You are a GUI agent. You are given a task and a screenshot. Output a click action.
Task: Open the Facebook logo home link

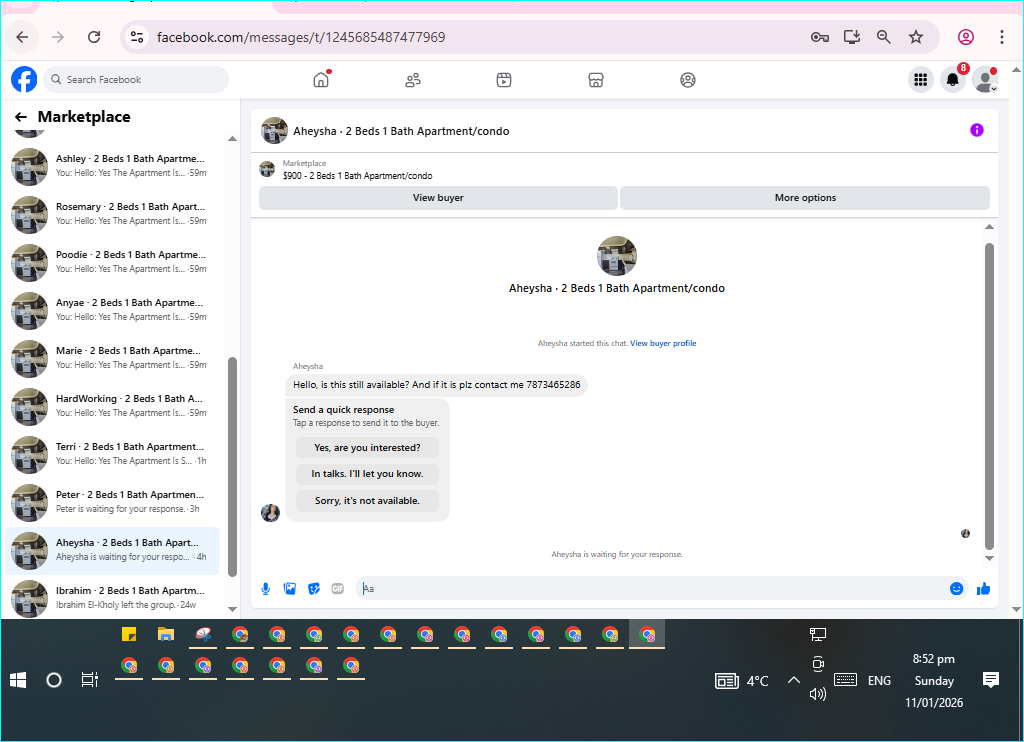(x=24, y=80)
